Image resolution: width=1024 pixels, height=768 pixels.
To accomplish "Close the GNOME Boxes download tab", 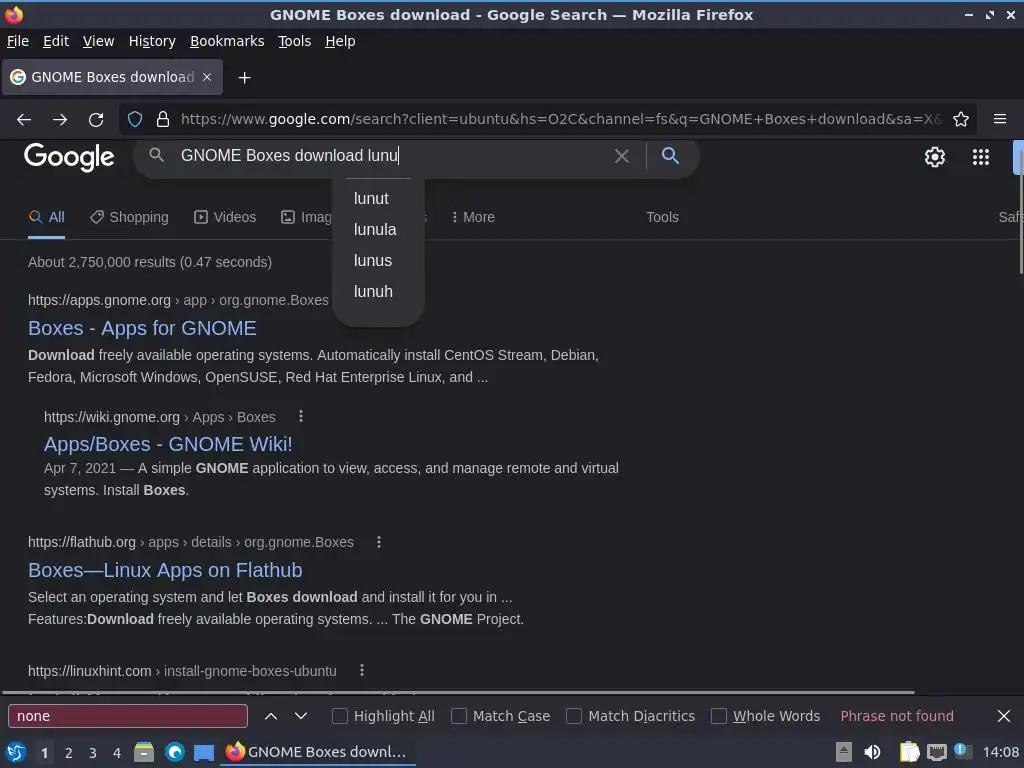I will click(207, 77).
